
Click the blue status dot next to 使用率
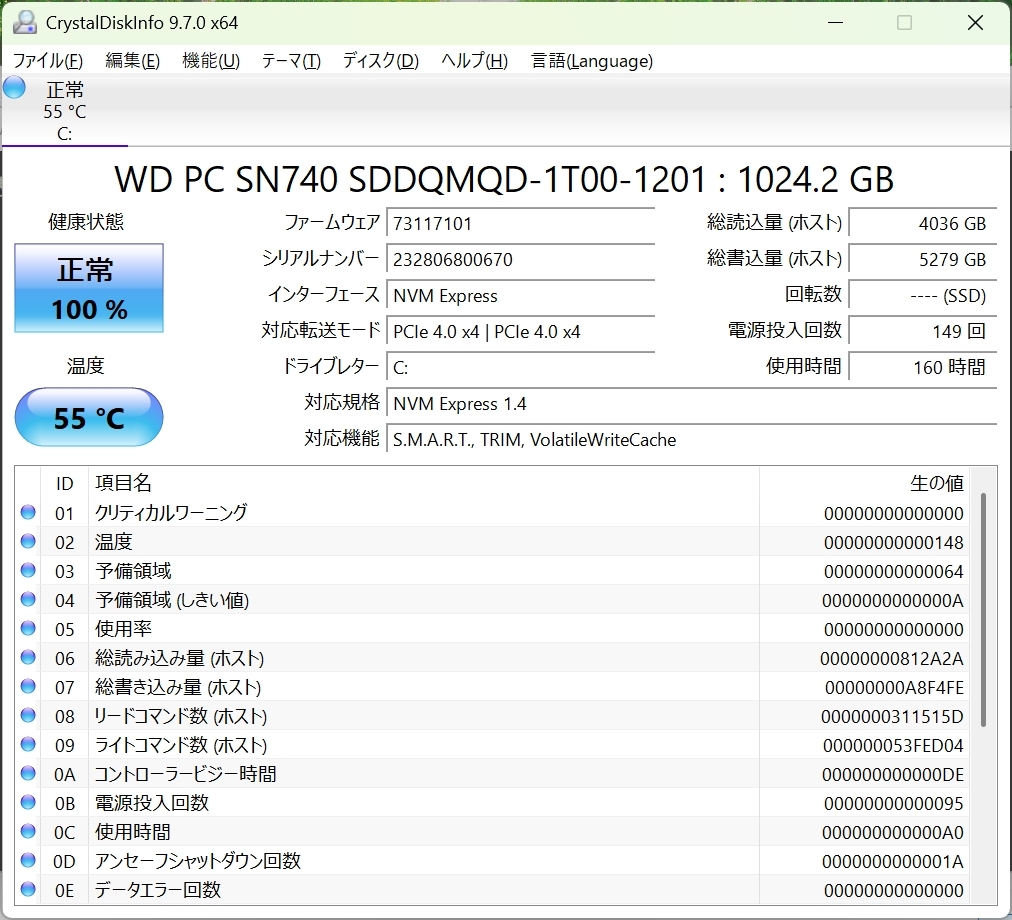point(29,628)
